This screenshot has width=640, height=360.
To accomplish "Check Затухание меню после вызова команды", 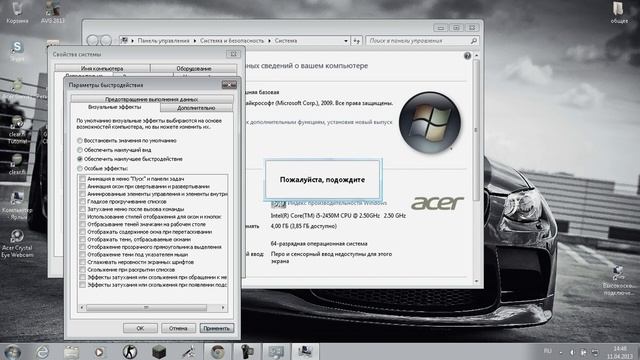I will 82,209.
